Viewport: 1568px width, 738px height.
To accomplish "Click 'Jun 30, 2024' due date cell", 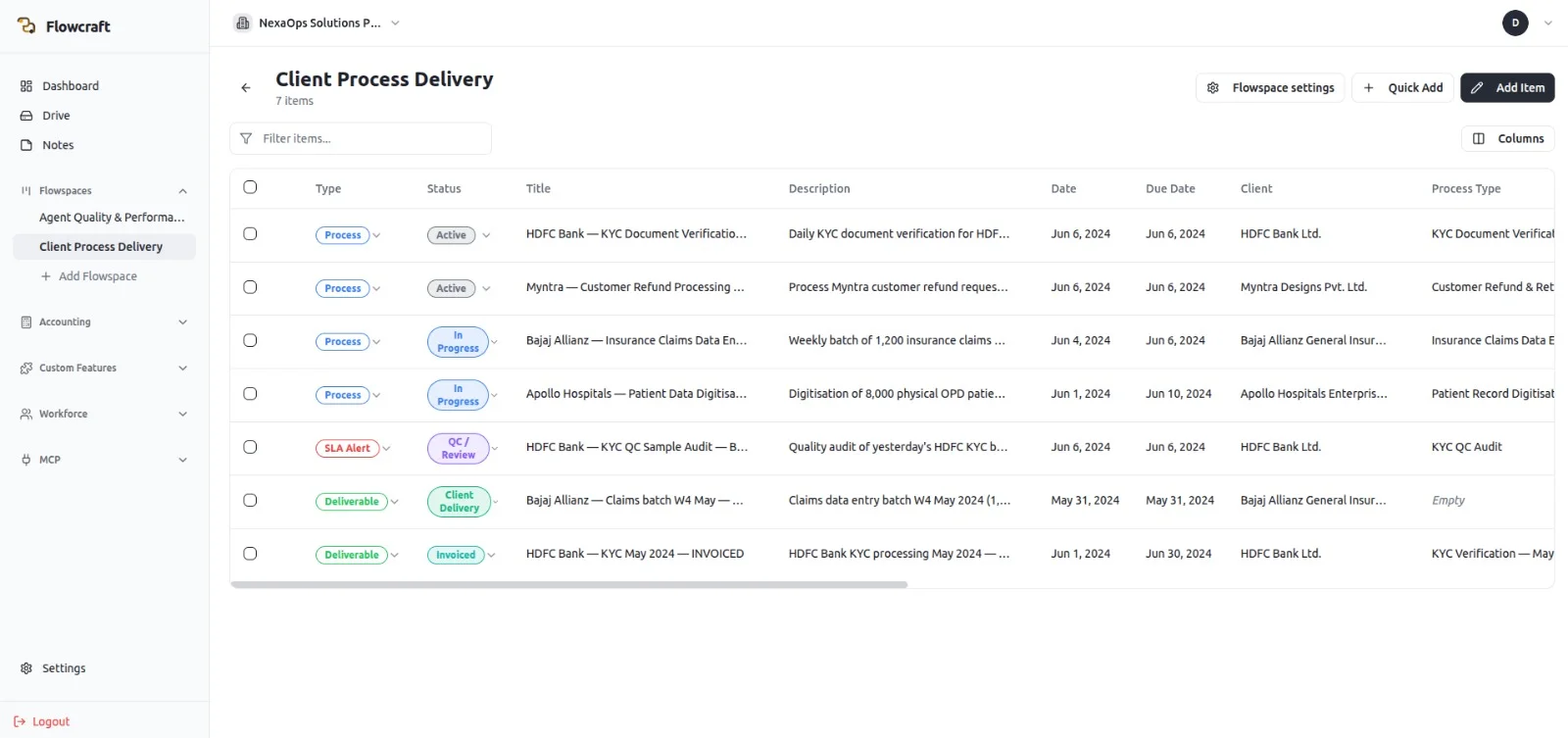I will [x=1179, y=554].
